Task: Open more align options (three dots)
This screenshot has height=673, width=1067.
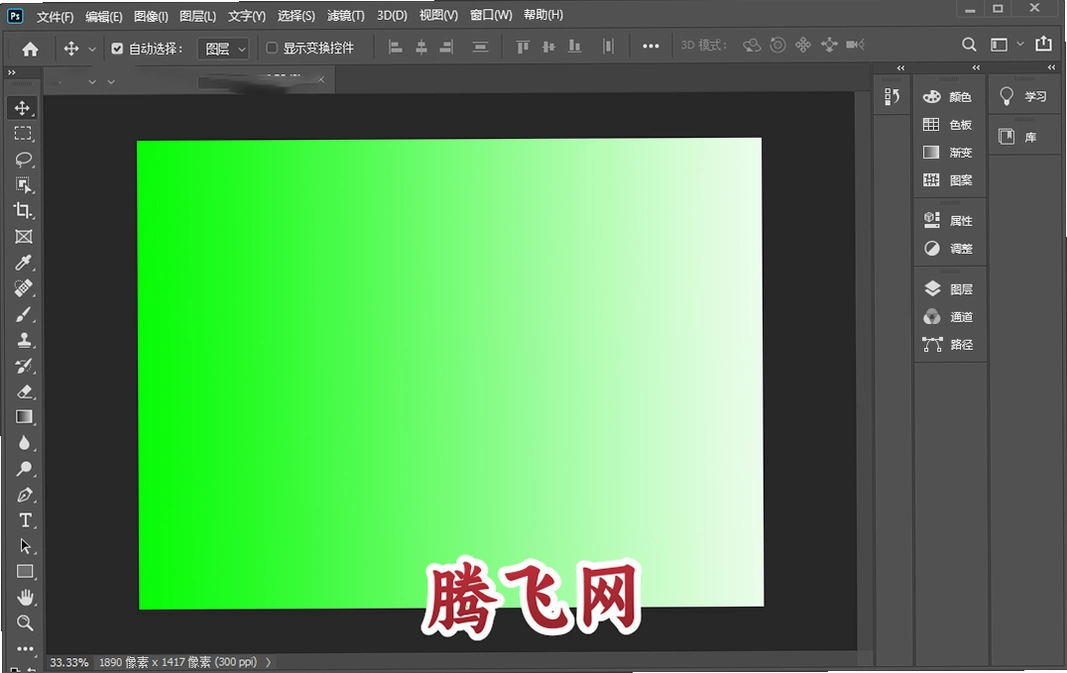Action: [651, 46]
